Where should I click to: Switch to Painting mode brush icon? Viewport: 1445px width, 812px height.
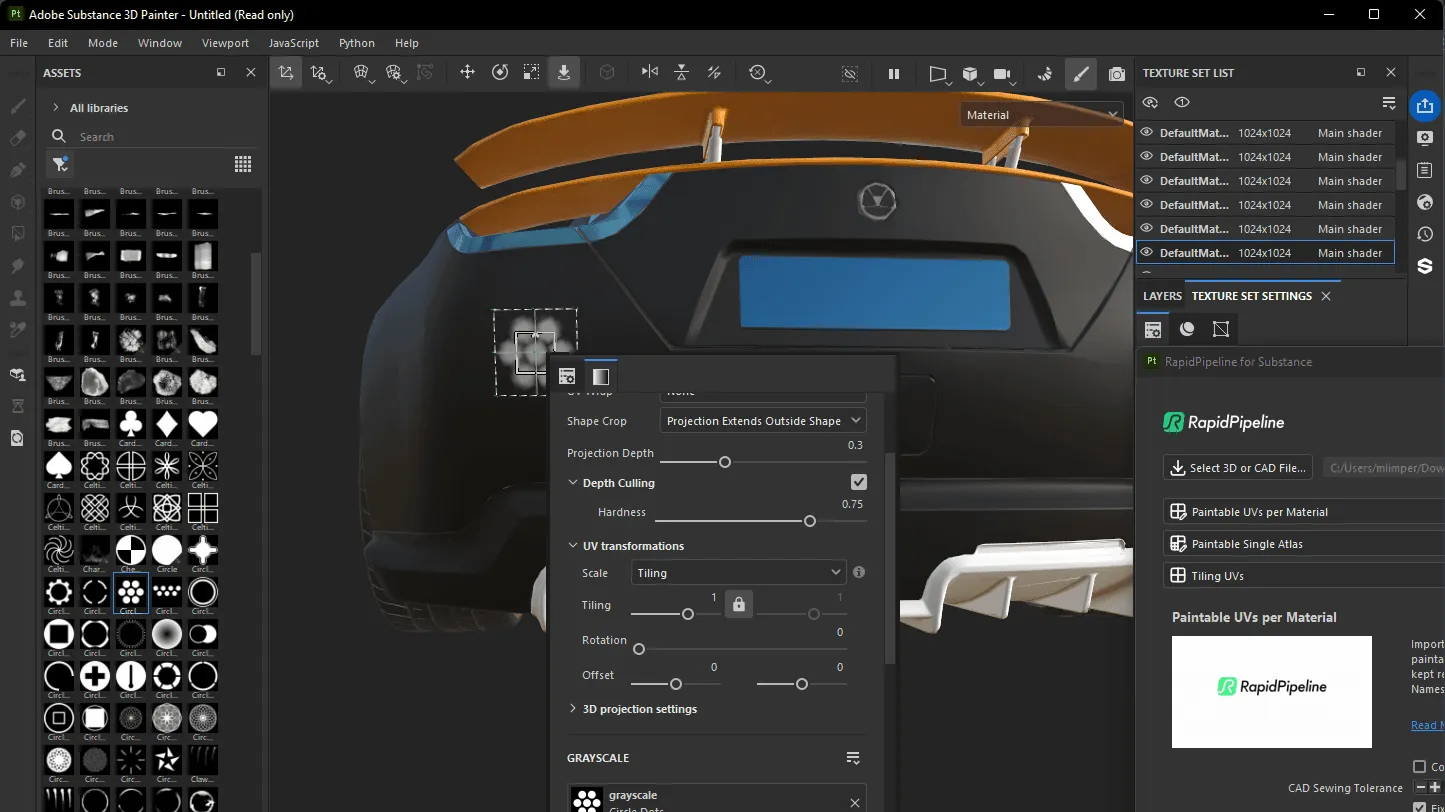point(1080,73)
